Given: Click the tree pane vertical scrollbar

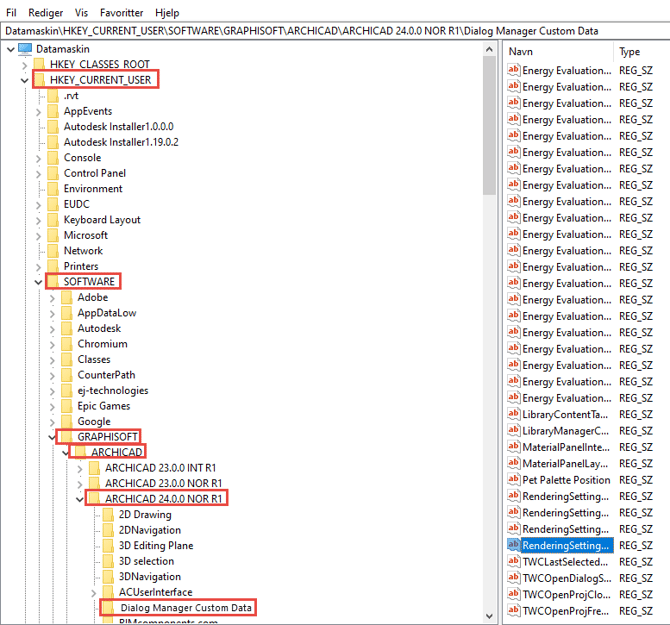Looking at the screenshot, I should pyautogui.click(x=489, y=300).
